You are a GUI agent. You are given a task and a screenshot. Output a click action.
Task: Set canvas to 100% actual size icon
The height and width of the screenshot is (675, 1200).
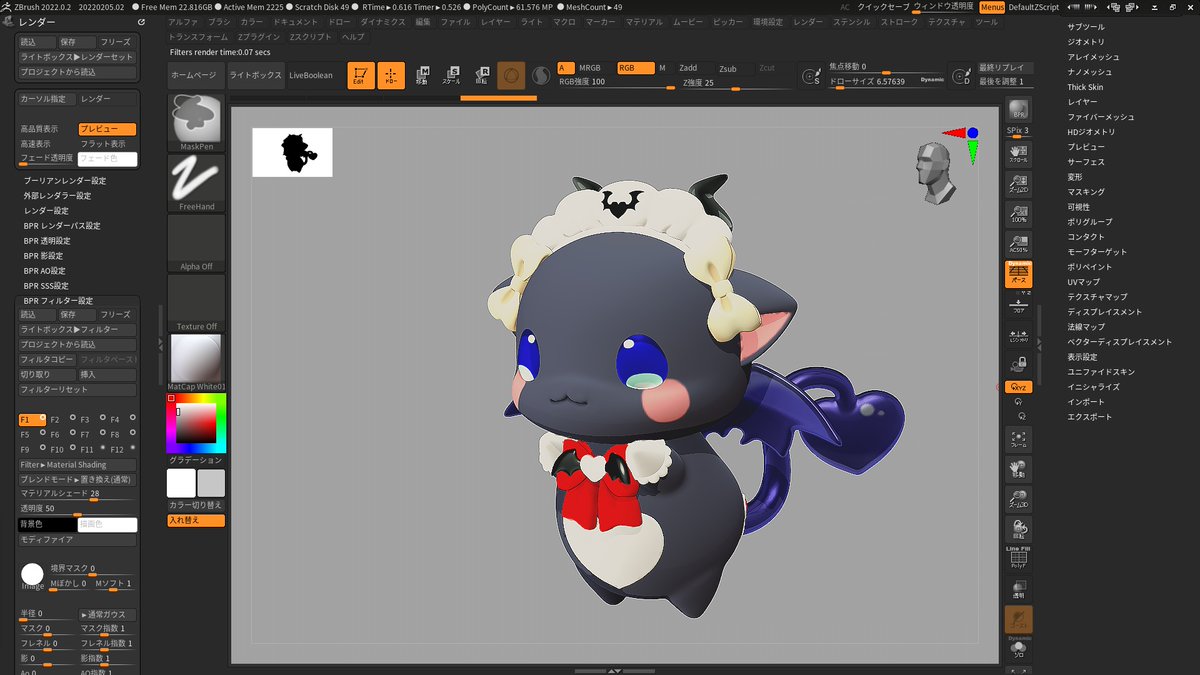1018,214
